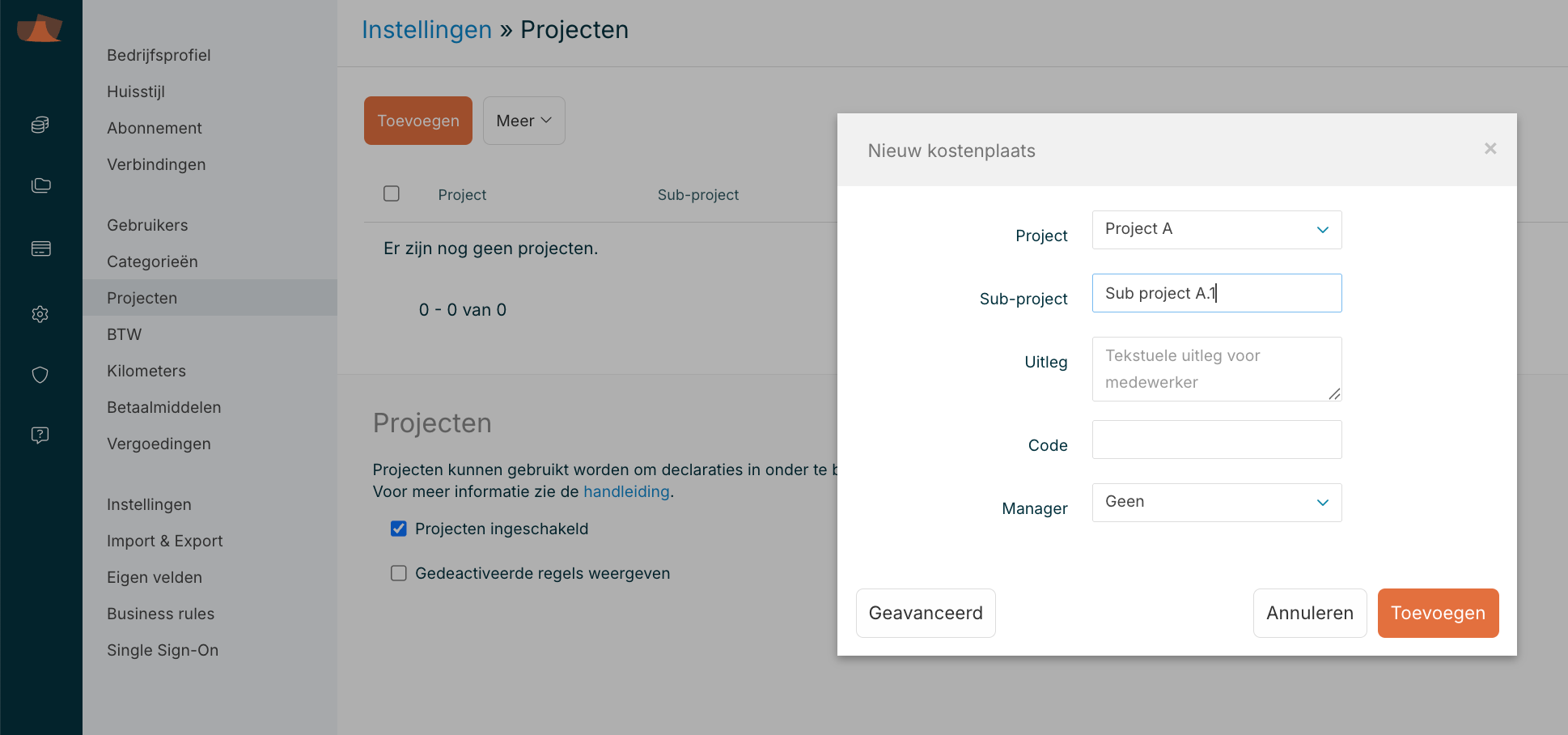This screenshot has height=735, width=1568.
Task: Open the settings gear icon in sidebar
Action: pyautogui.click(x=40, y=314)
